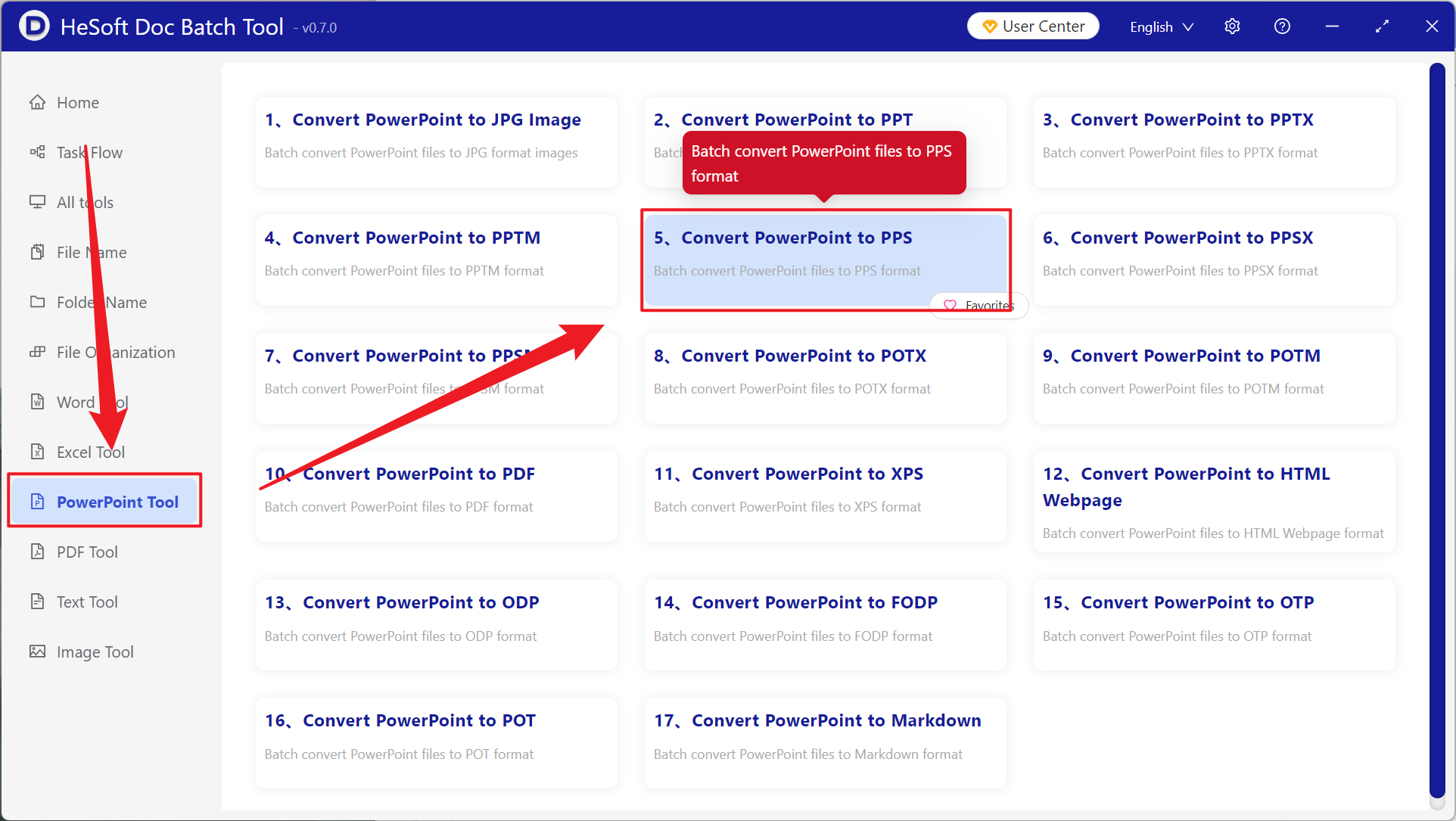
Task: Click the File Name sidebar icon
Action: [x=37, y=252]
